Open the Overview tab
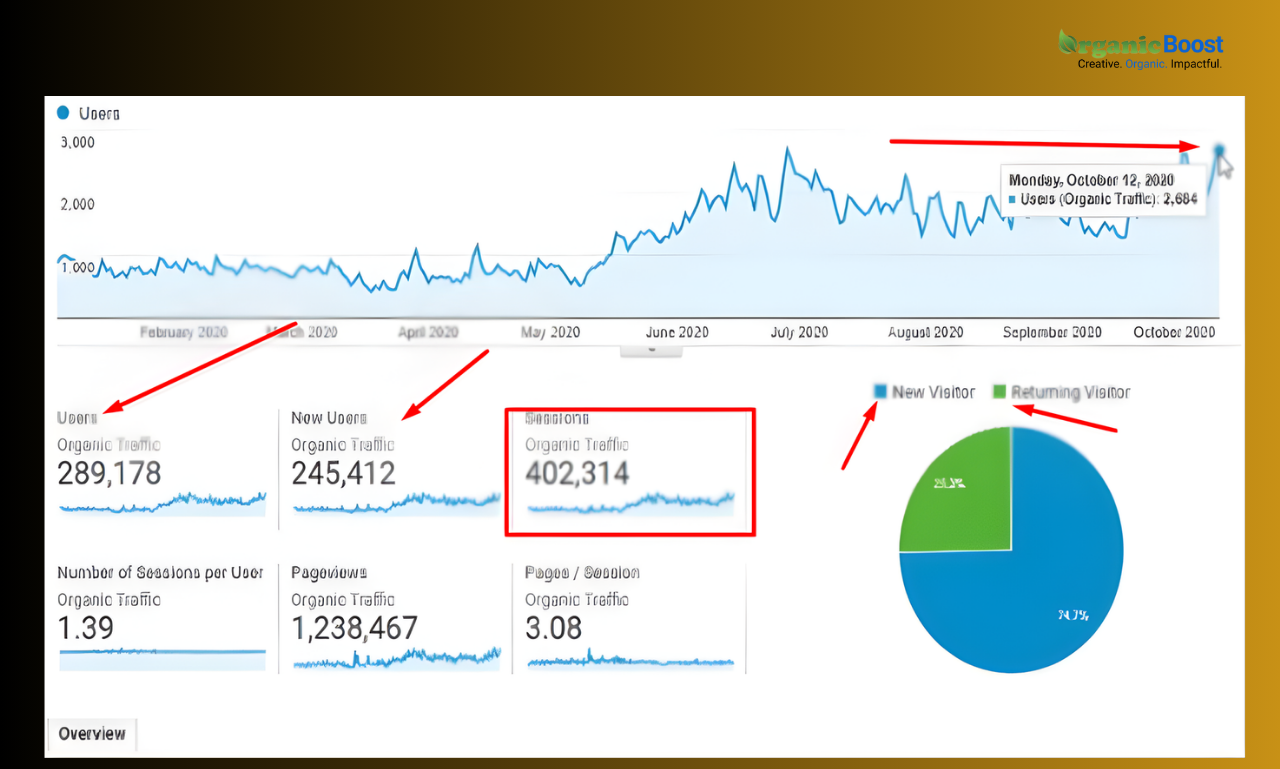The height and width of the screenshot is (769, 1280). pyautogui.click(x=92, y=734)
